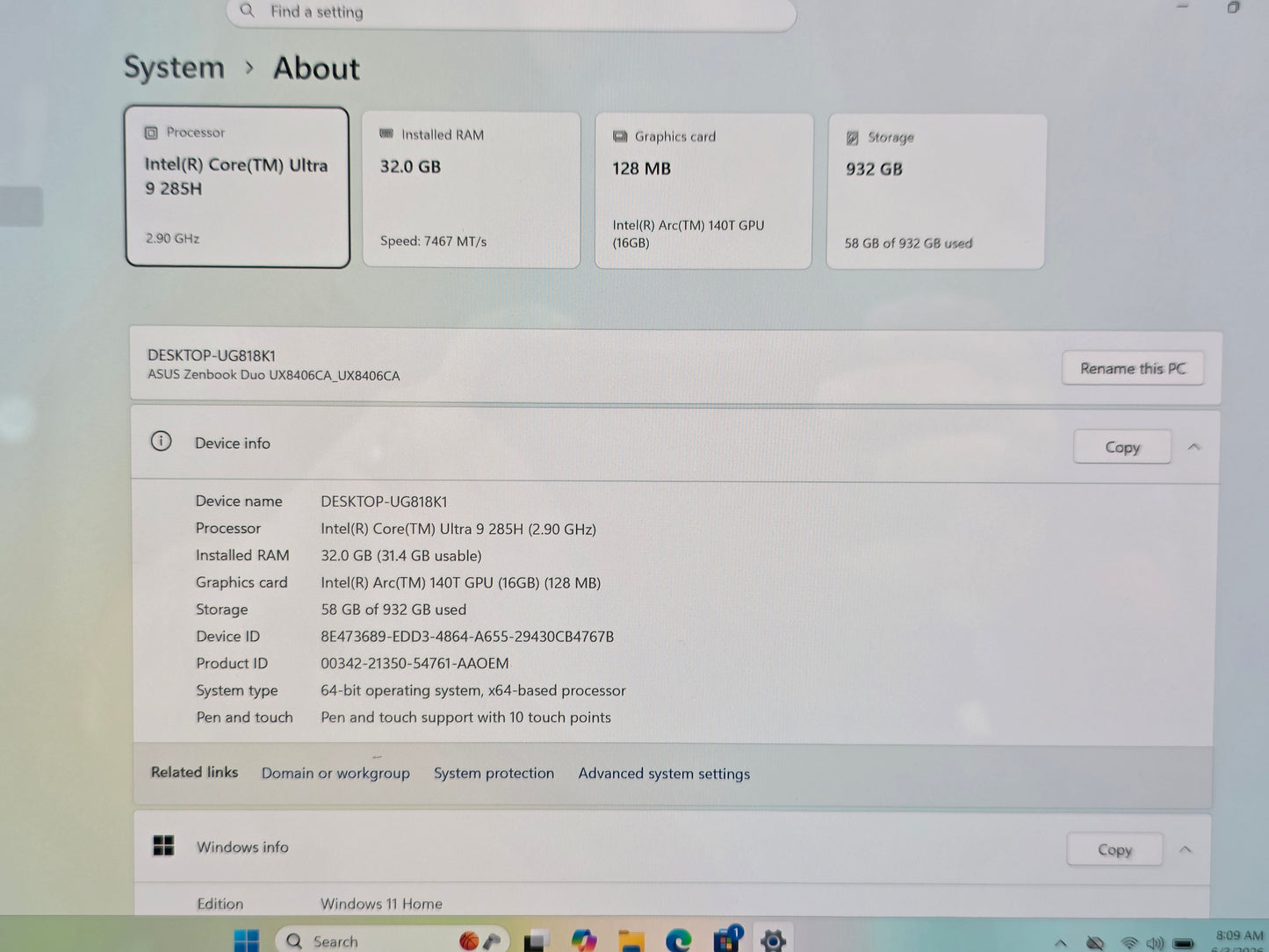Click Speed: 7467 MT/s text
This screenshot has height=952, width=1269.
(x=433, y=241)
